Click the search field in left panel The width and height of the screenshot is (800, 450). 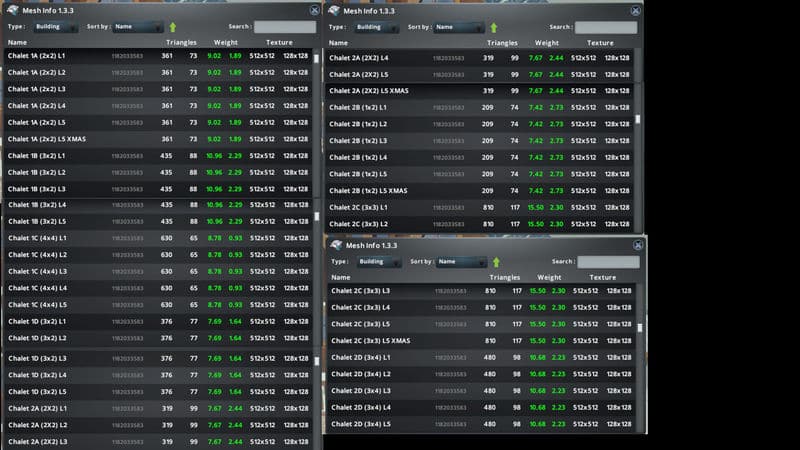pyautogui.click(x=284, y=27)
